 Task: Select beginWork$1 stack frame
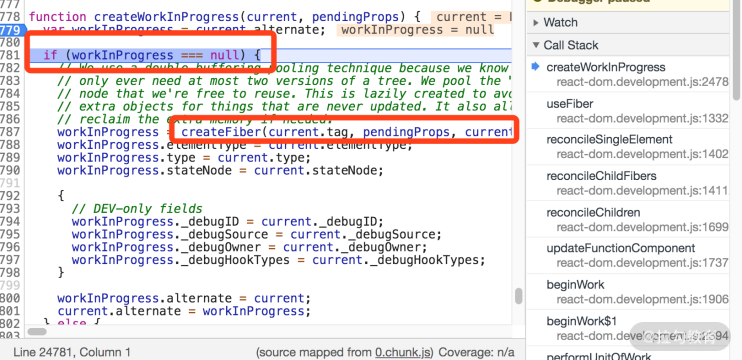click(629, 328)
